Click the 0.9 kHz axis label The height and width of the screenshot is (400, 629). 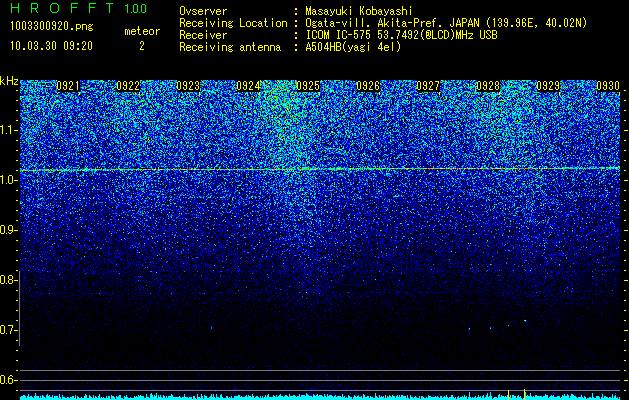tap(8, 230)
